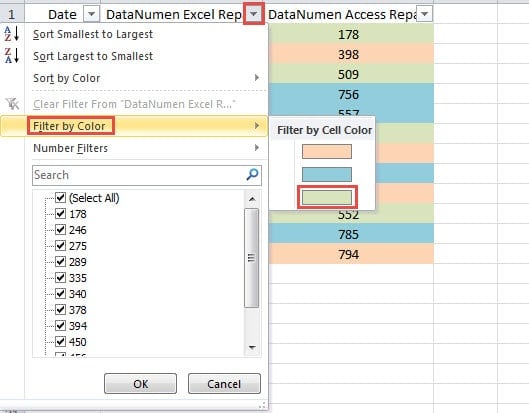Click the value list scroll down arrow
This screenshot has height=413, width=529.
pos(252,347)
